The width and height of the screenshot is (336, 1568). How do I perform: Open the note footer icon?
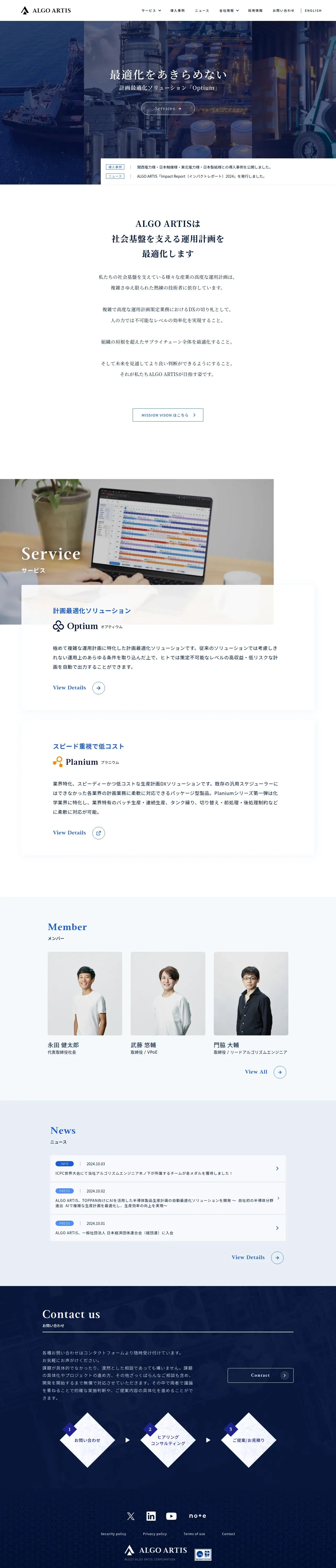198,1516
